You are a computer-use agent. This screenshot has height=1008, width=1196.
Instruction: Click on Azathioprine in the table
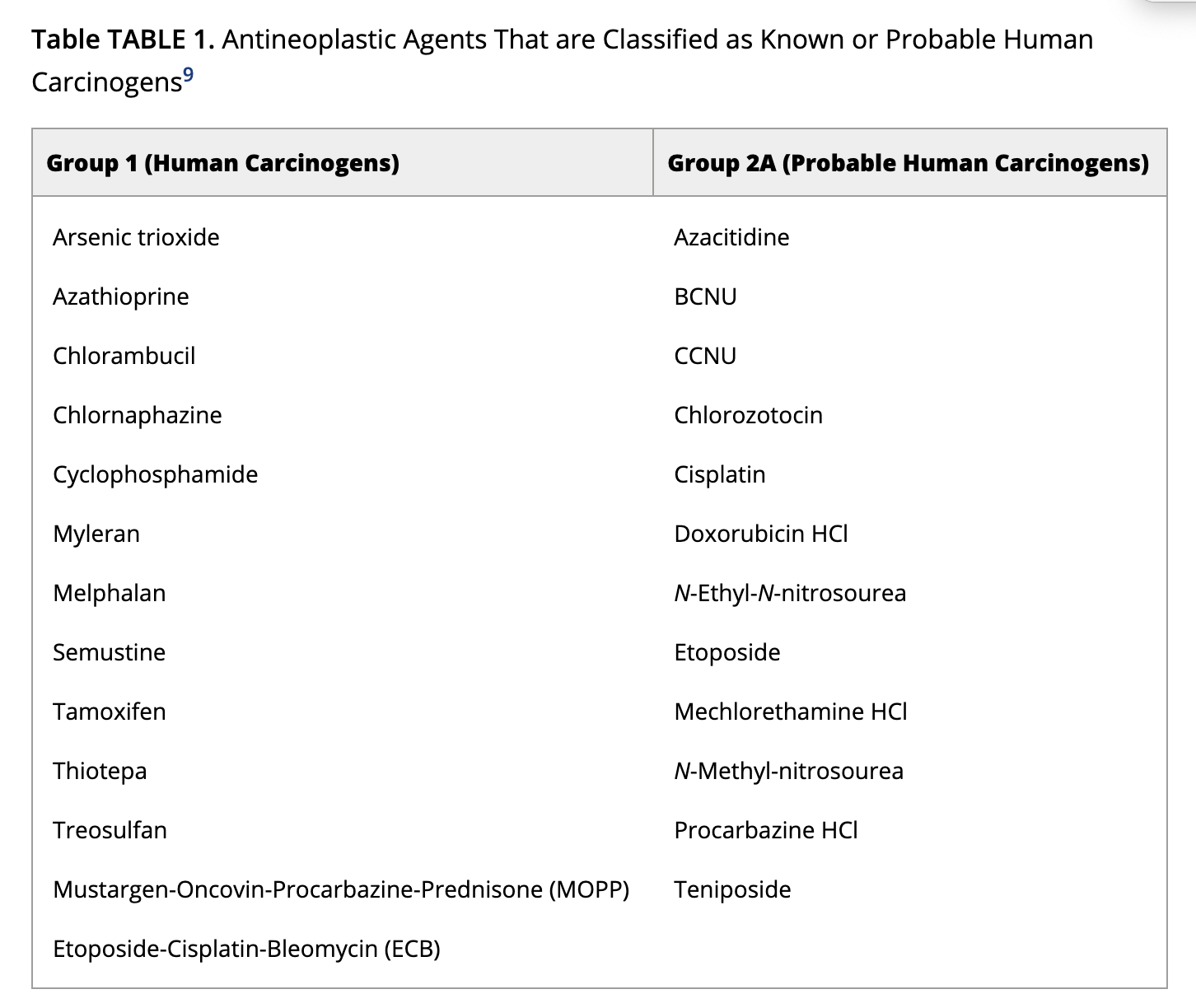click(x=121, y=297)
